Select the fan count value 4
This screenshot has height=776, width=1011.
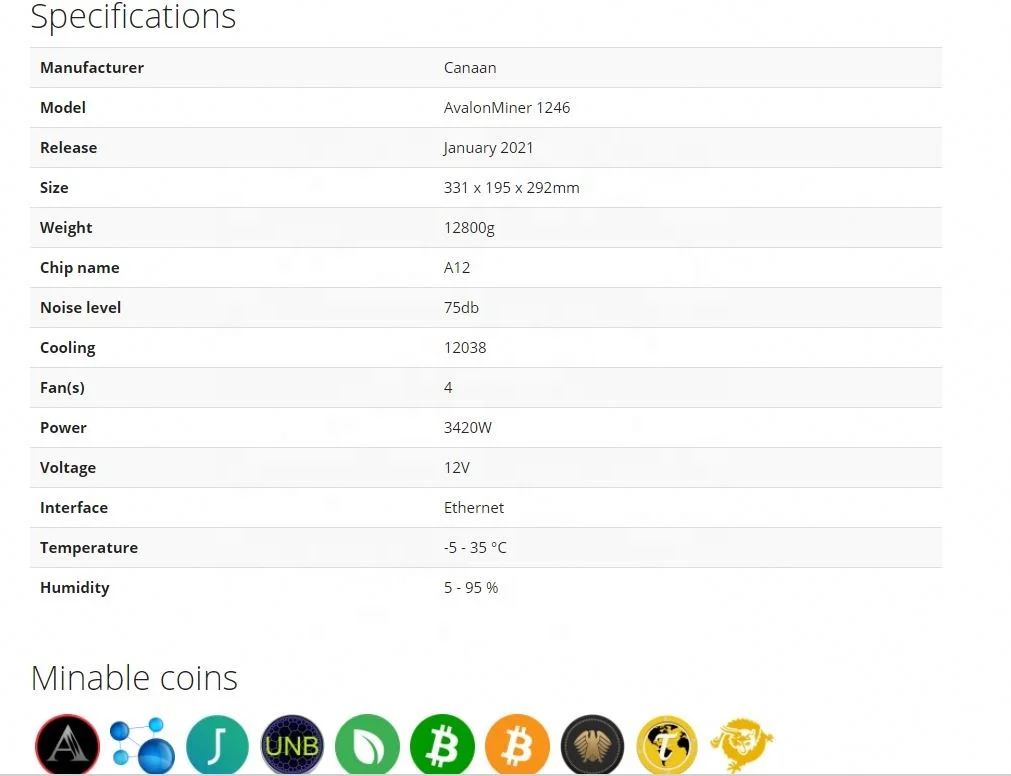[448, 387]
